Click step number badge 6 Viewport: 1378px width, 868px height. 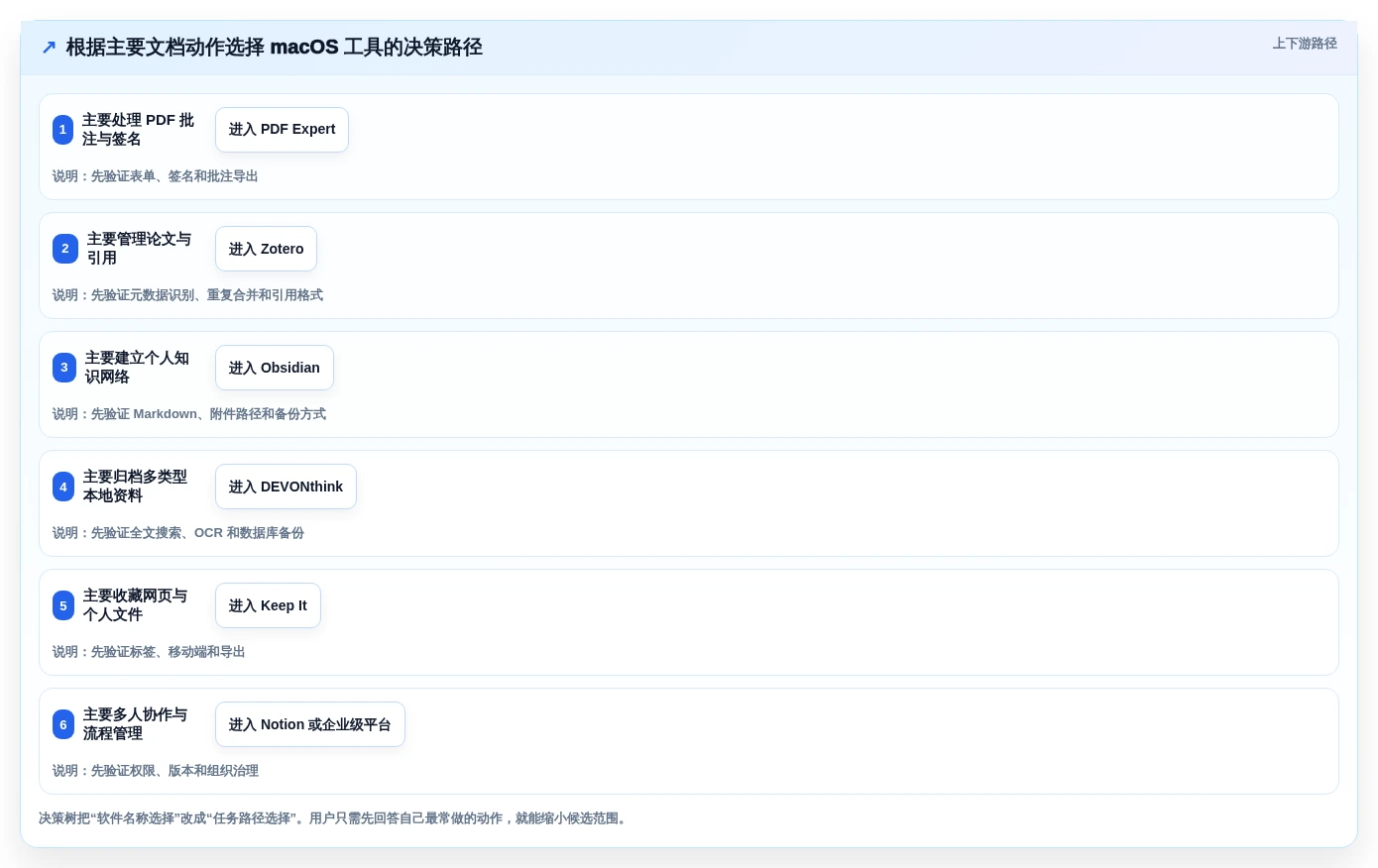(63, 724)
